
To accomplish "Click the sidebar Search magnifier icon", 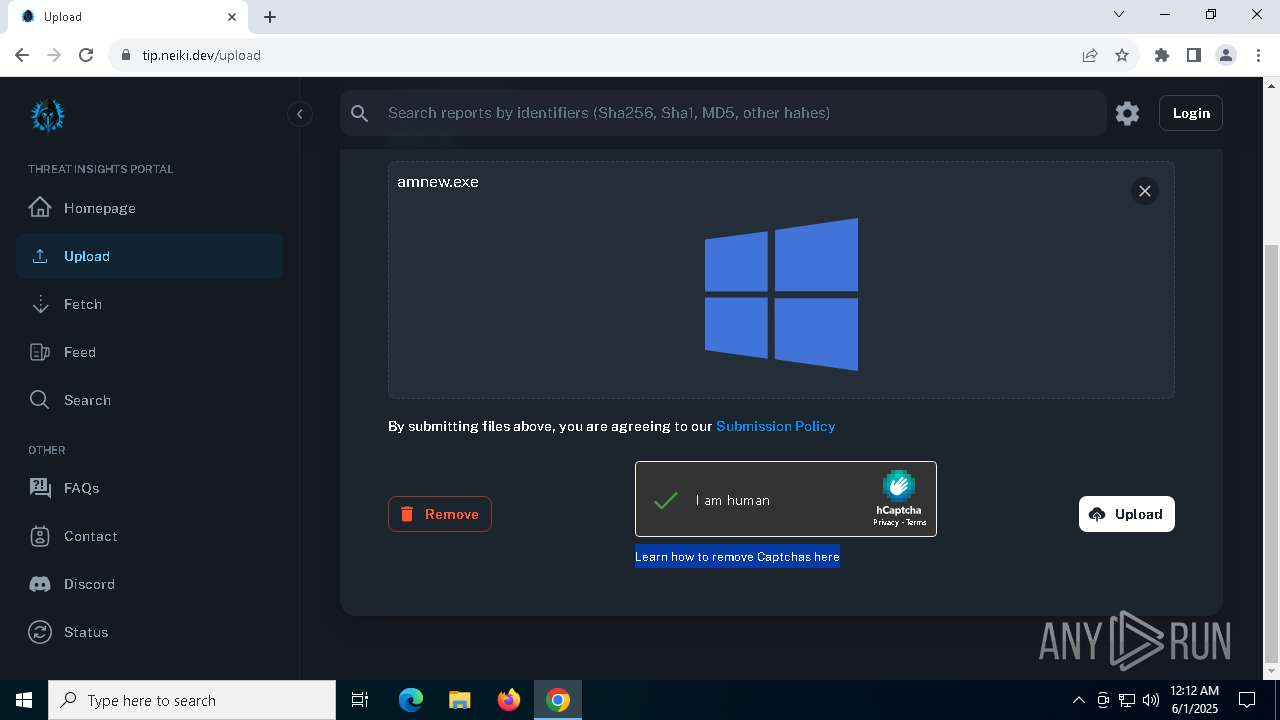I will 40,400.
